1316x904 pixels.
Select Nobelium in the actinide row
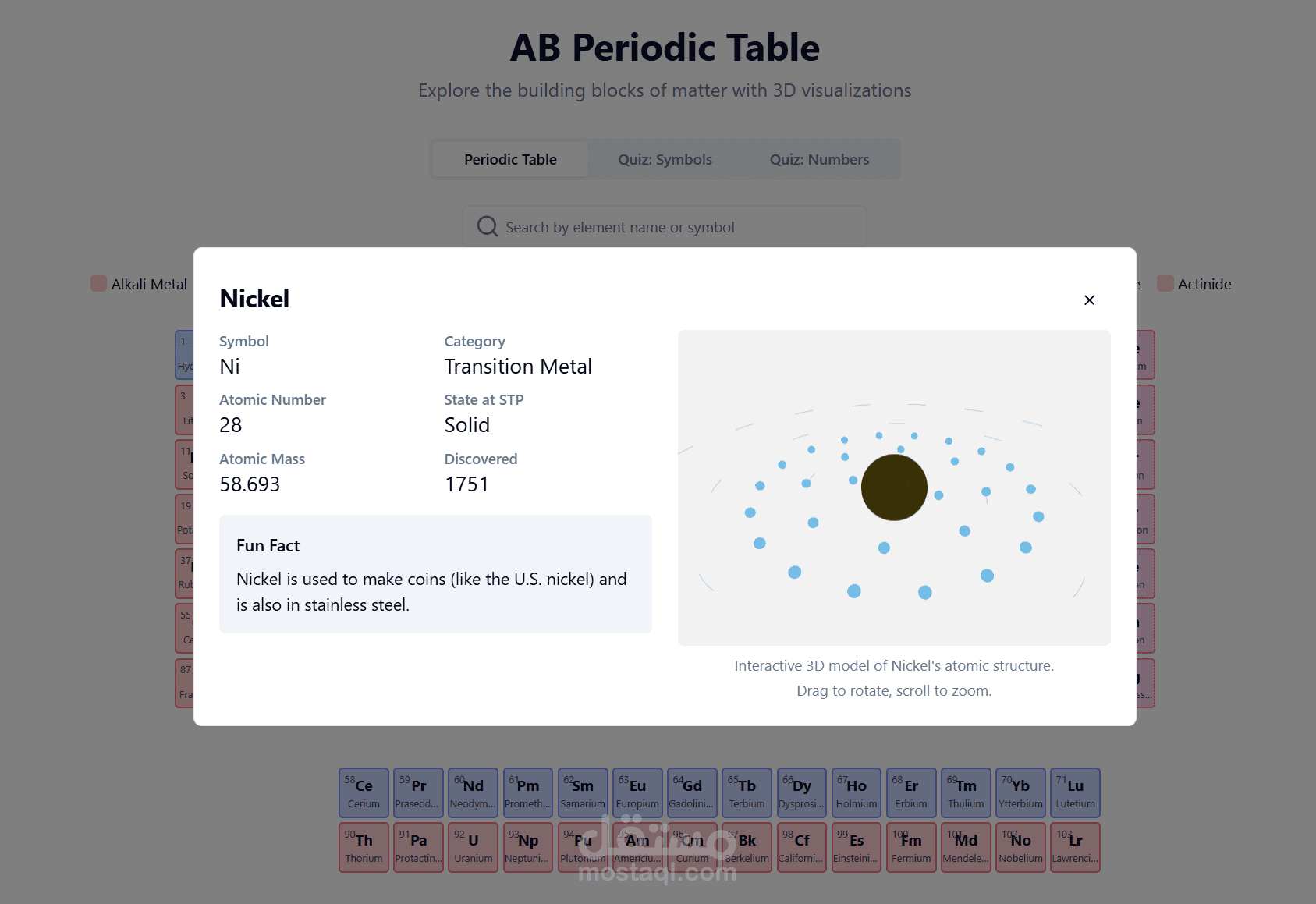click(x=1020, y=847)
